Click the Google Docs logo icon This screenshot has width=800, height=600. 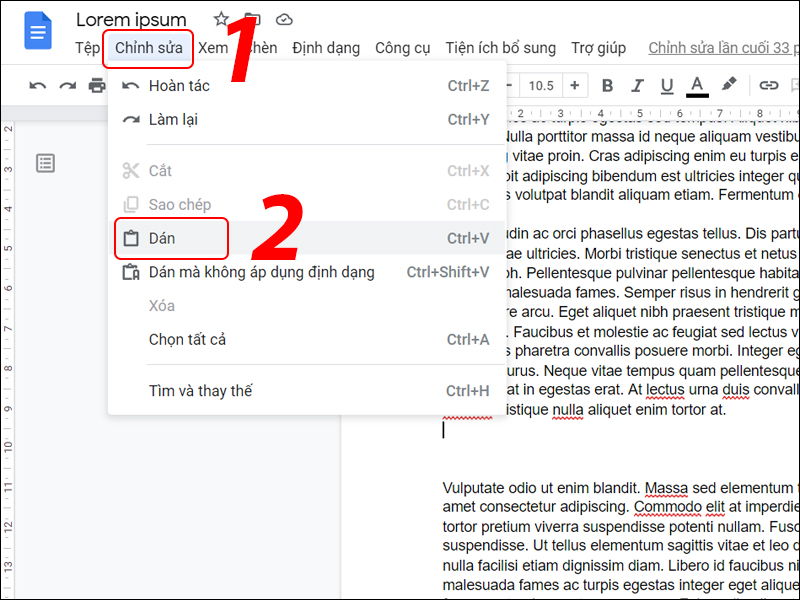point(37,30)
